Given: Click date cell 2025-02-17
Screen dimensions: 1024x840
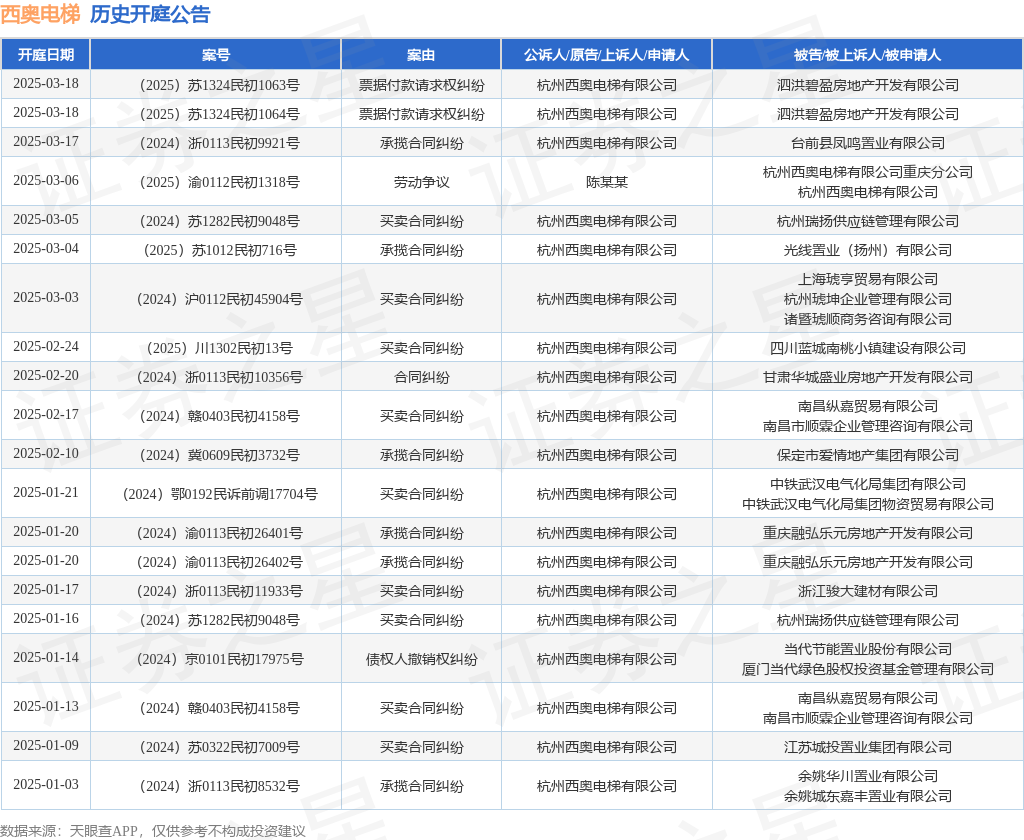Looking at the screenshot, I should pyautogui.click(x=46, y=414).
